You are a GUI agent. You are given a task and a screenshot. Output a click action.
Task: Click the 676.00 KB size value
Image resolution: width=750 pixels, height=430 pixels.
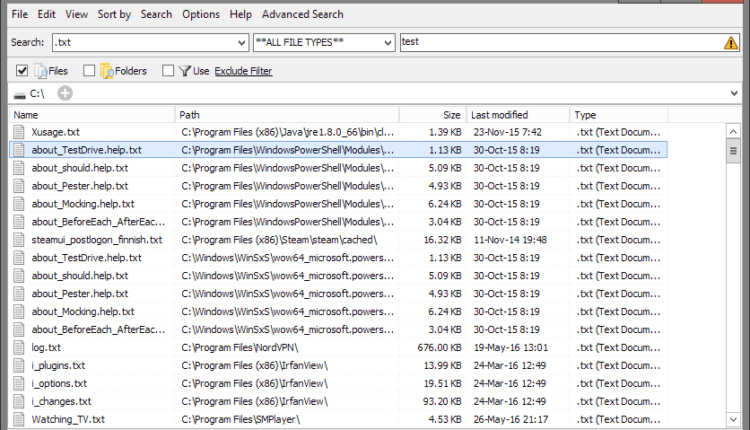click(x=439, y=348)
